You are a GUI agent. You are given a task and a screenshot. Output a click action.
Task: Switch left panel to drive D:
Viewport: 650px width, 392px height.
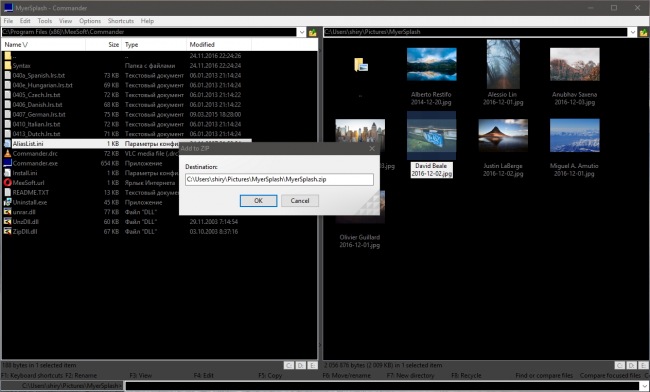[x=301, y=365]
